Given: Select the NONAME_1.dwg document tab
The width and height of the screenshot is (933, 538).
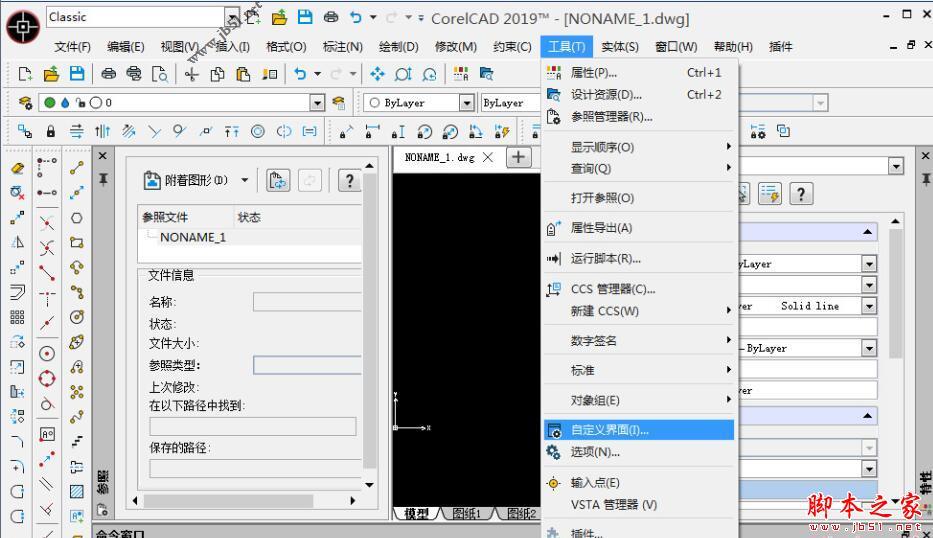Looking at the screenshot, I should [439, 158].
